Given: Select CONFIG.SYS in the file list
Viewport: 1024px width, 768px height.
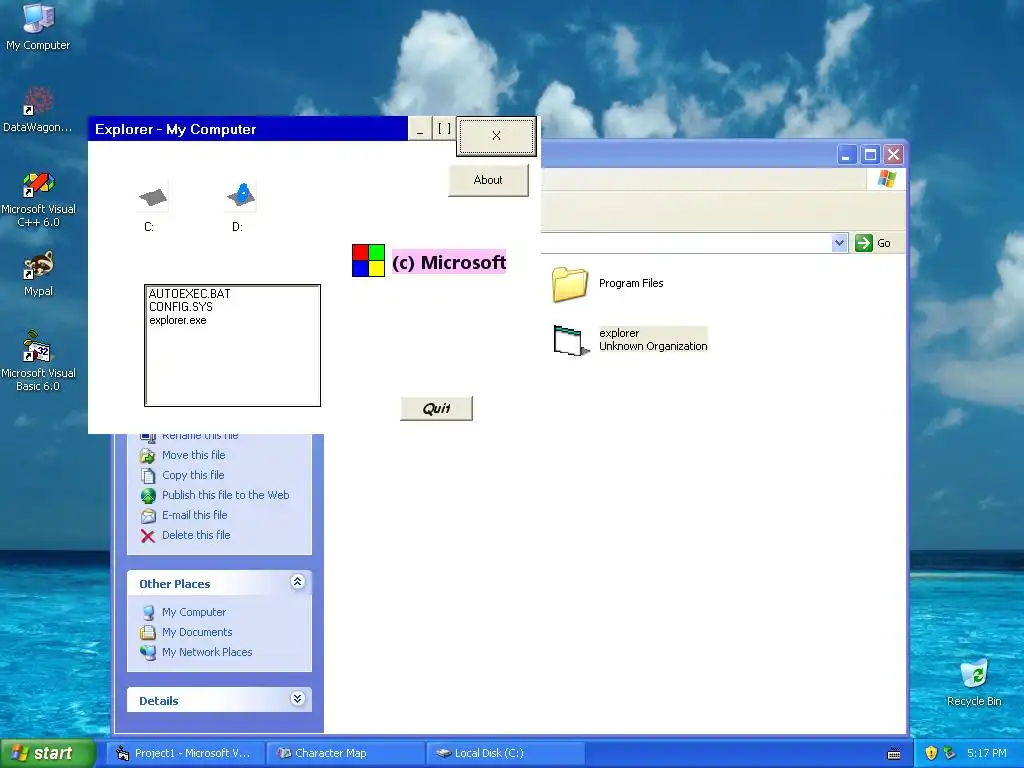Looking at the screenshot, I should 181,307.
